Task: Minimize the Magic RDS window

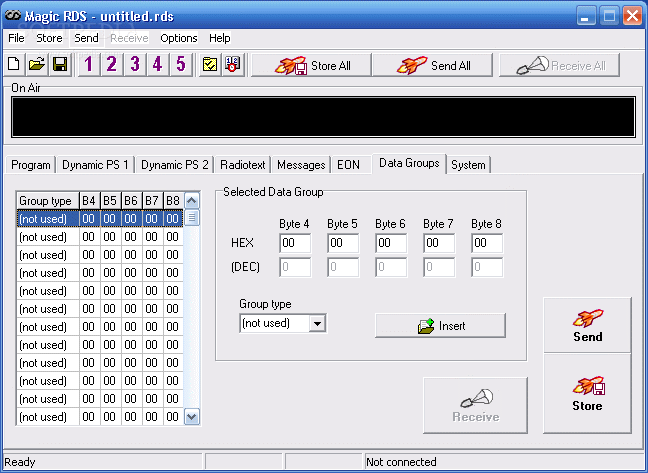Action: 586,17
